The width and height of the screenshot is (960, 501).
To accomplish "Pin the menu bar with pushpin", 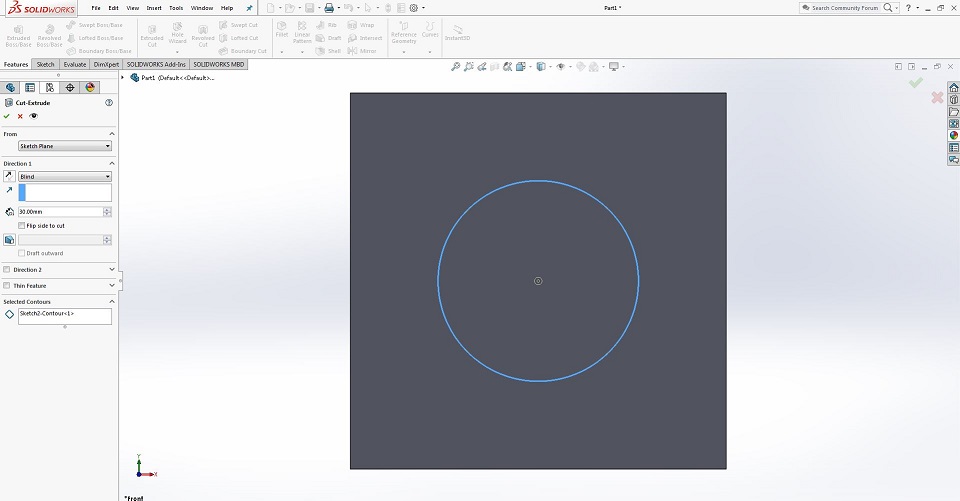I will (249, 8).
